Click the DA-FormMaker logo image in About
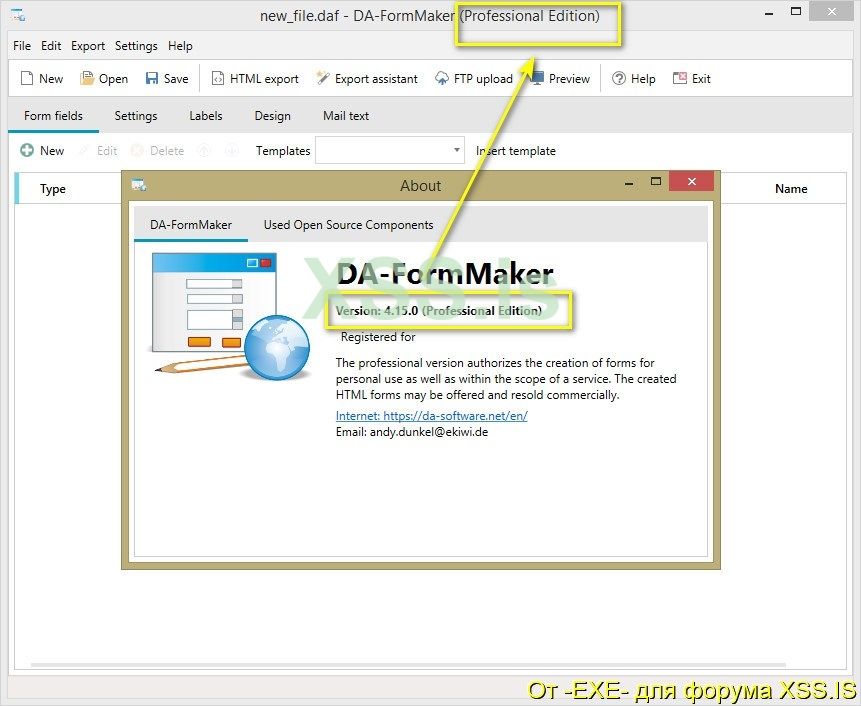 tap(231, 317)
